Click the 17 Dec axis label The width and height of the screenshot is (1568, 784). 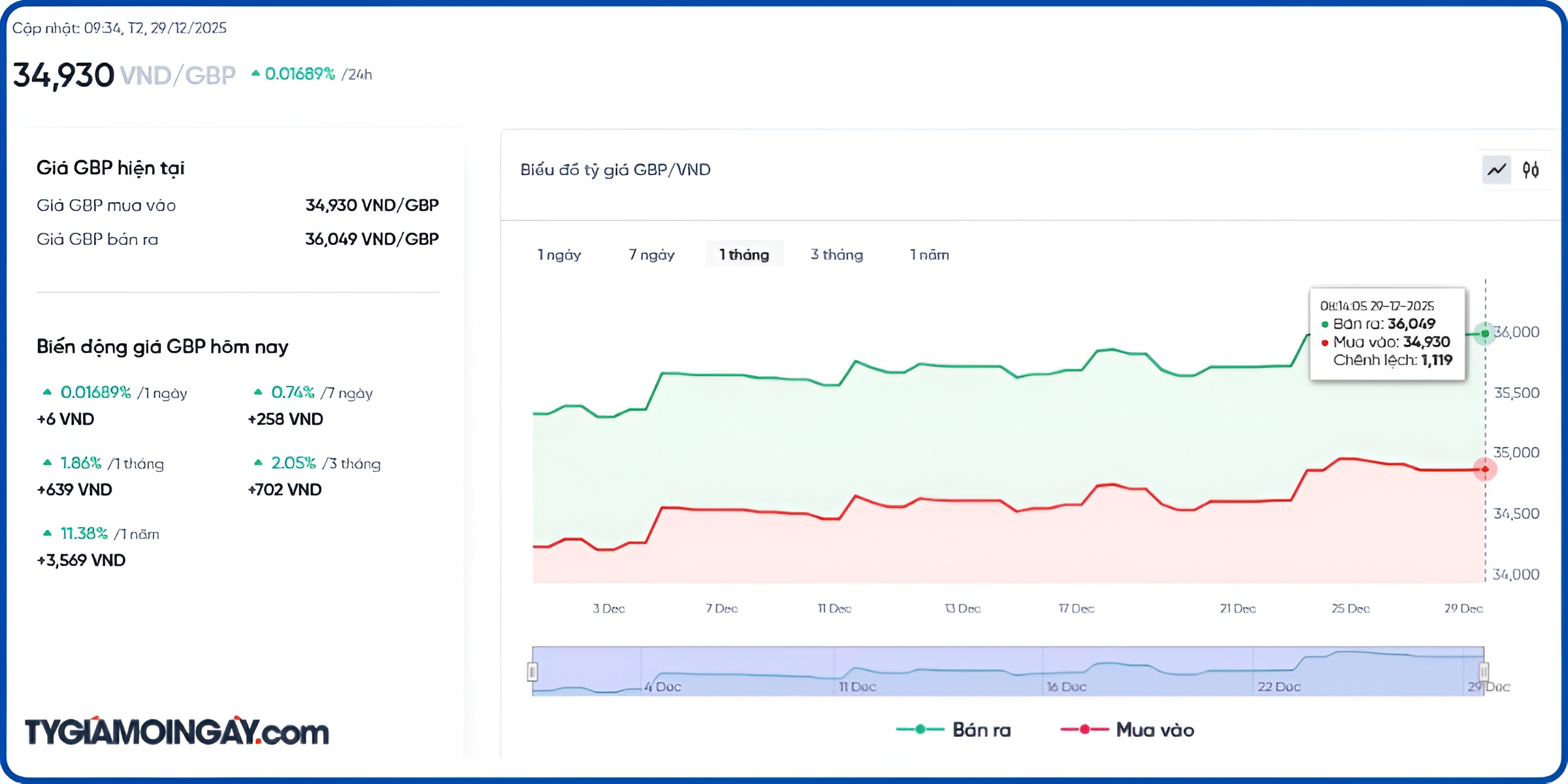(1076, 609)
